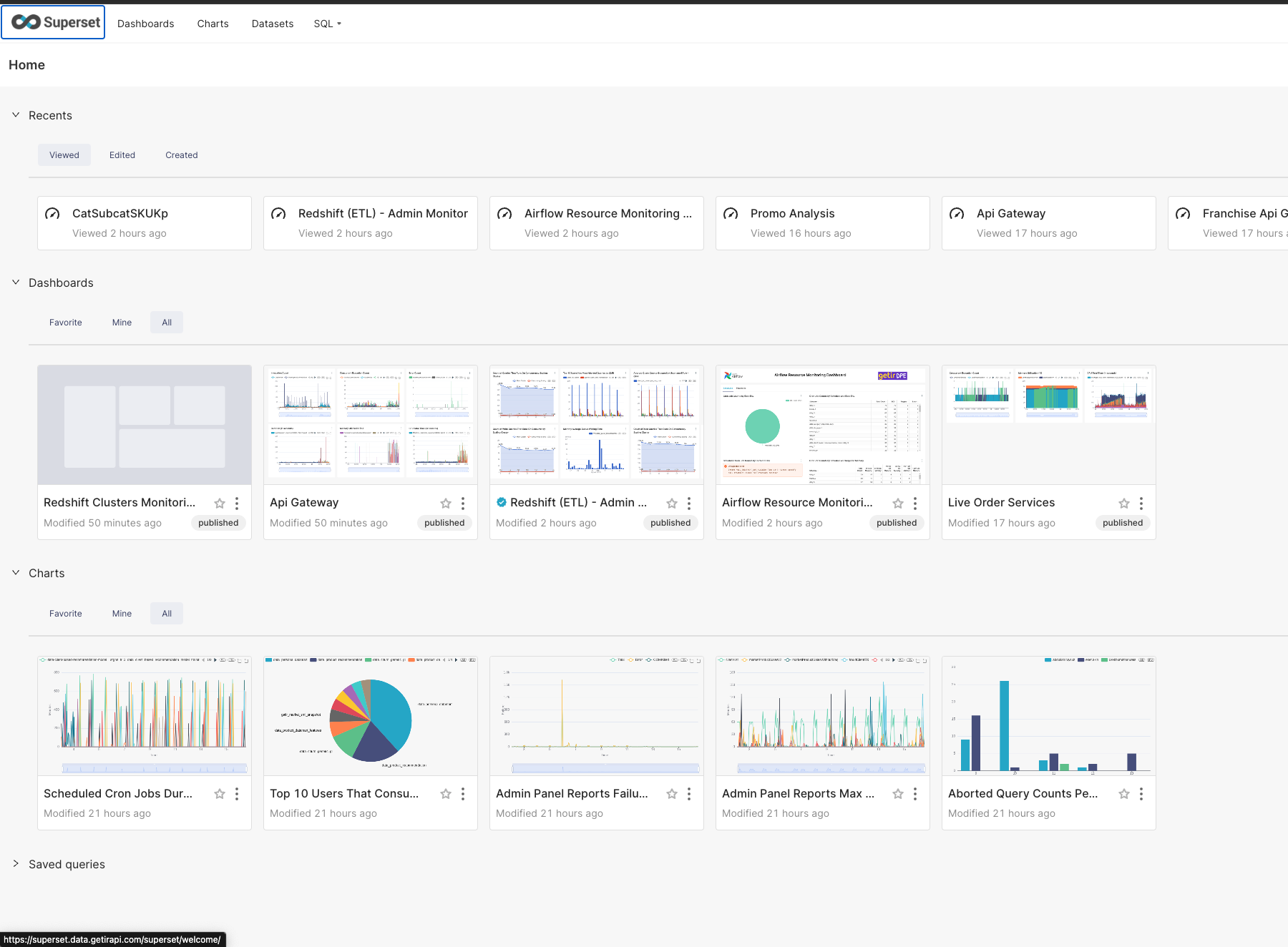Star the Admin Panel Reports Max chart
Image resolution: width=1288 pixels, height=947 pixels.
pyautogui.click(x=898, y=794)
